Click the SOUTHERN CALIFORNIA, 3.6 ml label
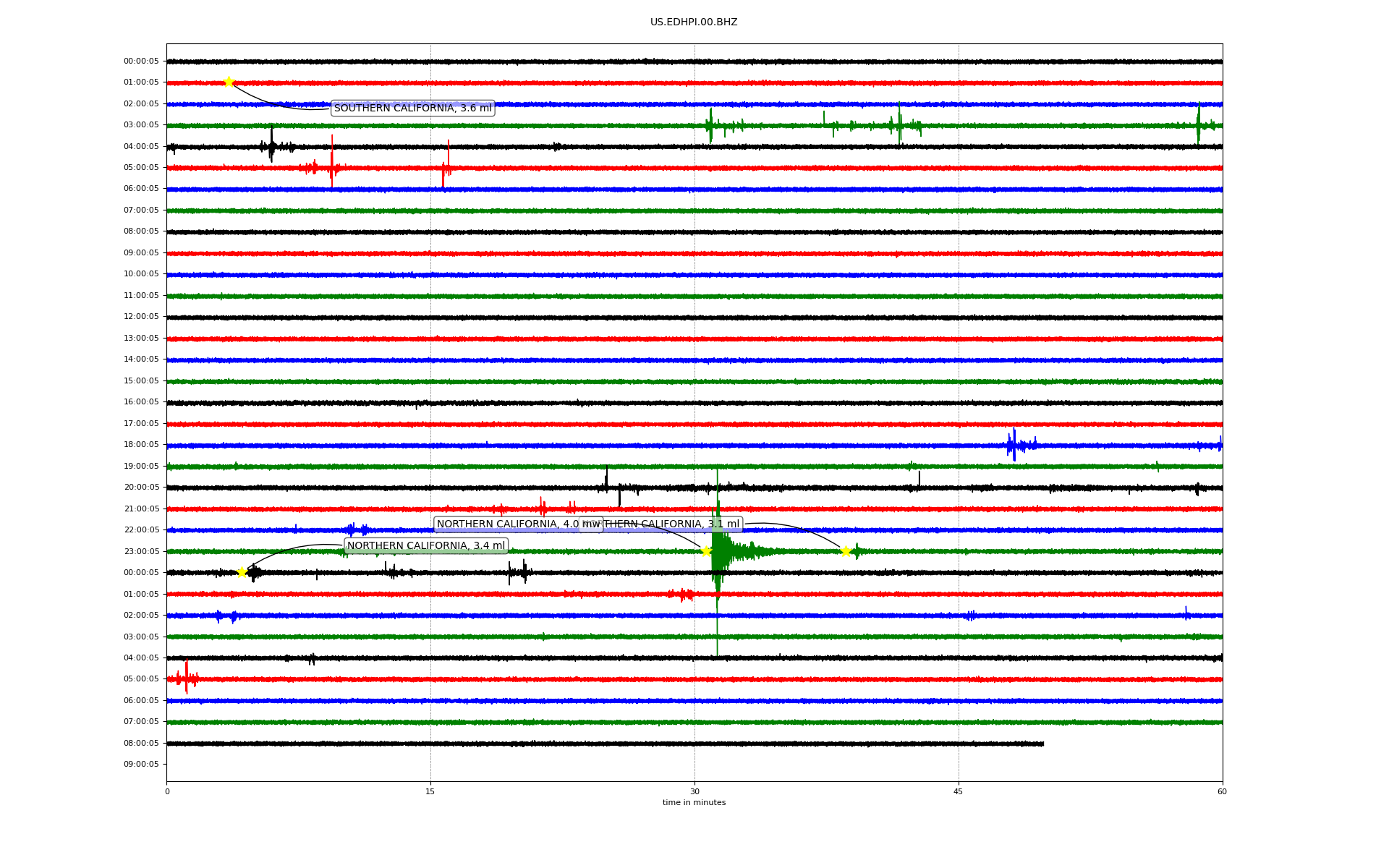Viewport: 1389px width, 868px height. click(x=412, y=109)
